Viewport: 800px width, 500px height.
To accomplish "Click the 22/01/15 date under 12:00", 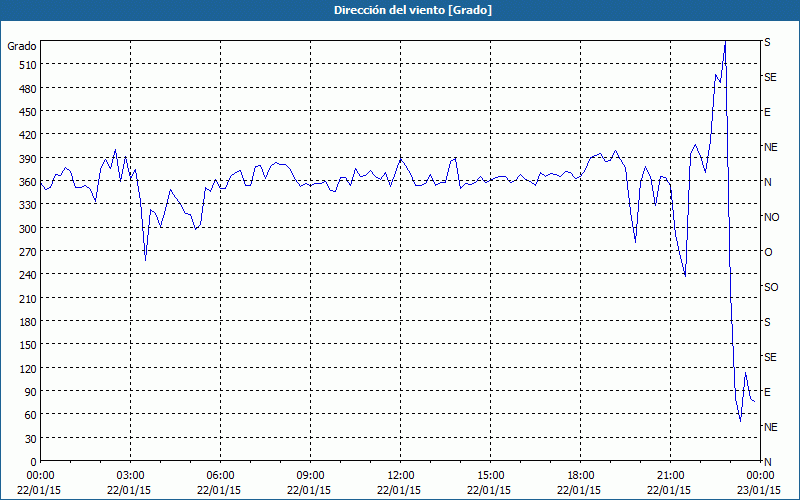I will [399, 490].
